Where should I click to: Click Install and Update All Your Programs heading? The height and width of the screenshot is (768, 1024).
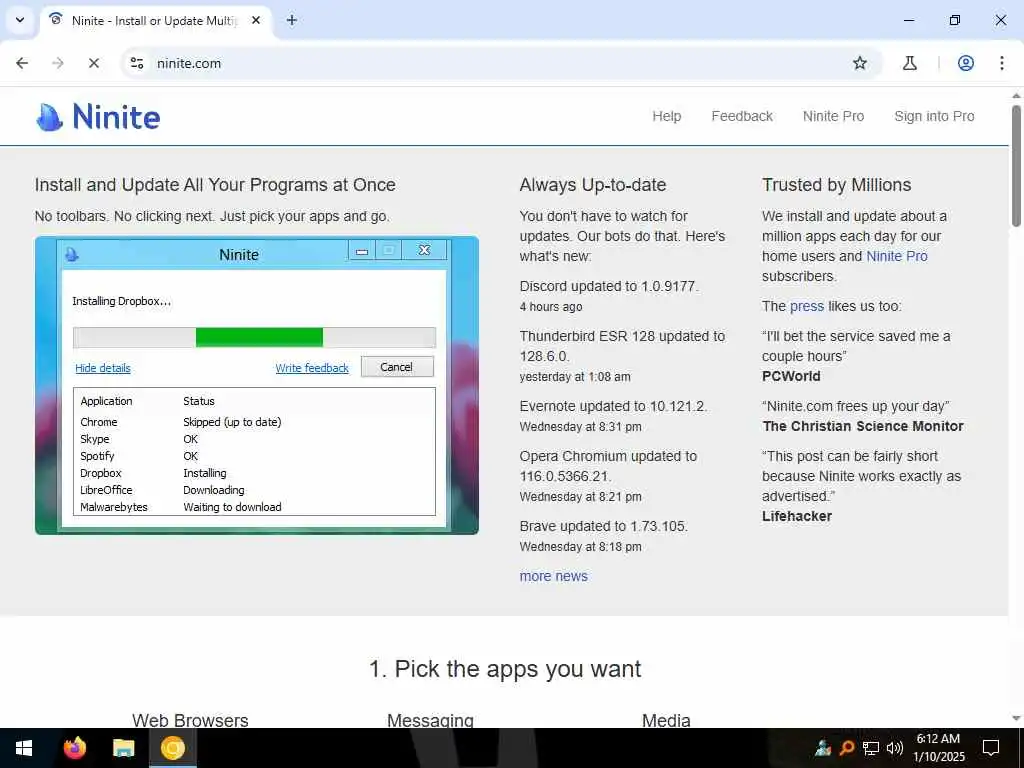pos(215,185)
